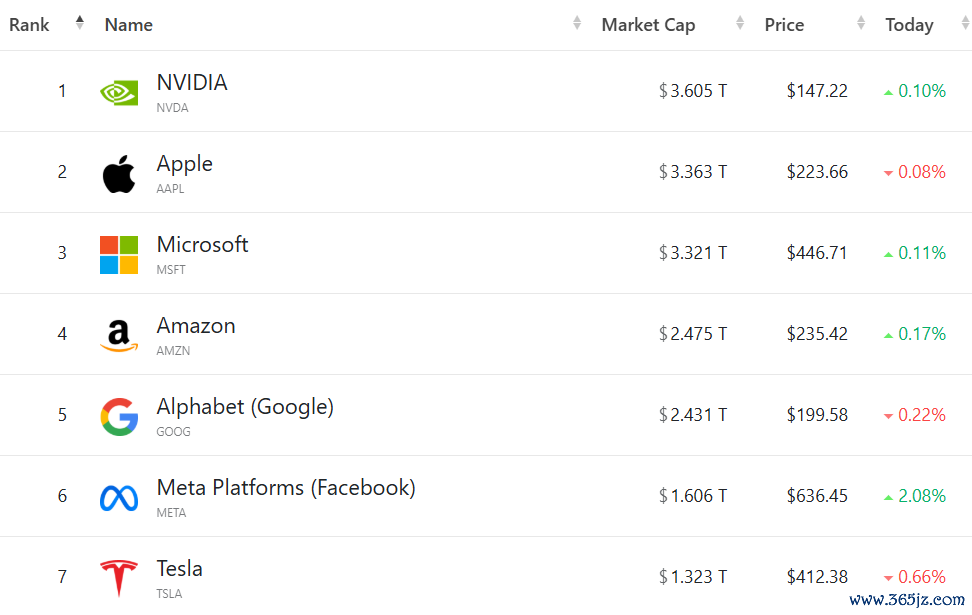Screen dimensions: 972x615
Task: Click the Google G logo
Action: tap(119, 417)
